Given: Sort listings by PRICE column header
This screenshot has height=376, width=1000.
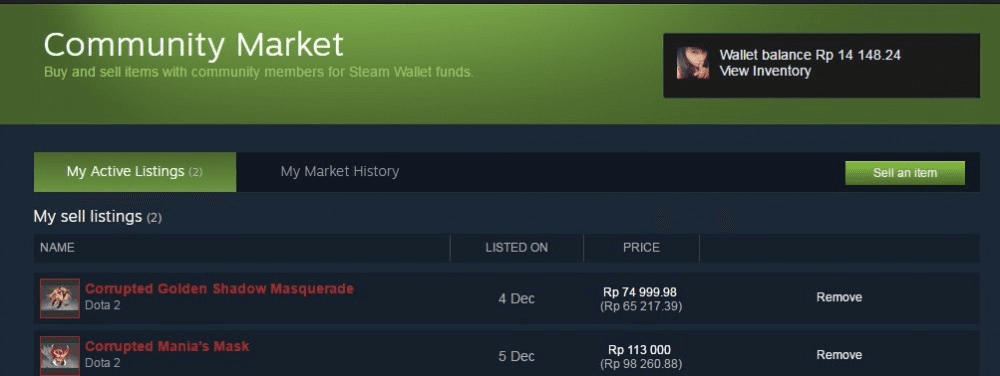Looking at the screenshot, I should 642,248.
